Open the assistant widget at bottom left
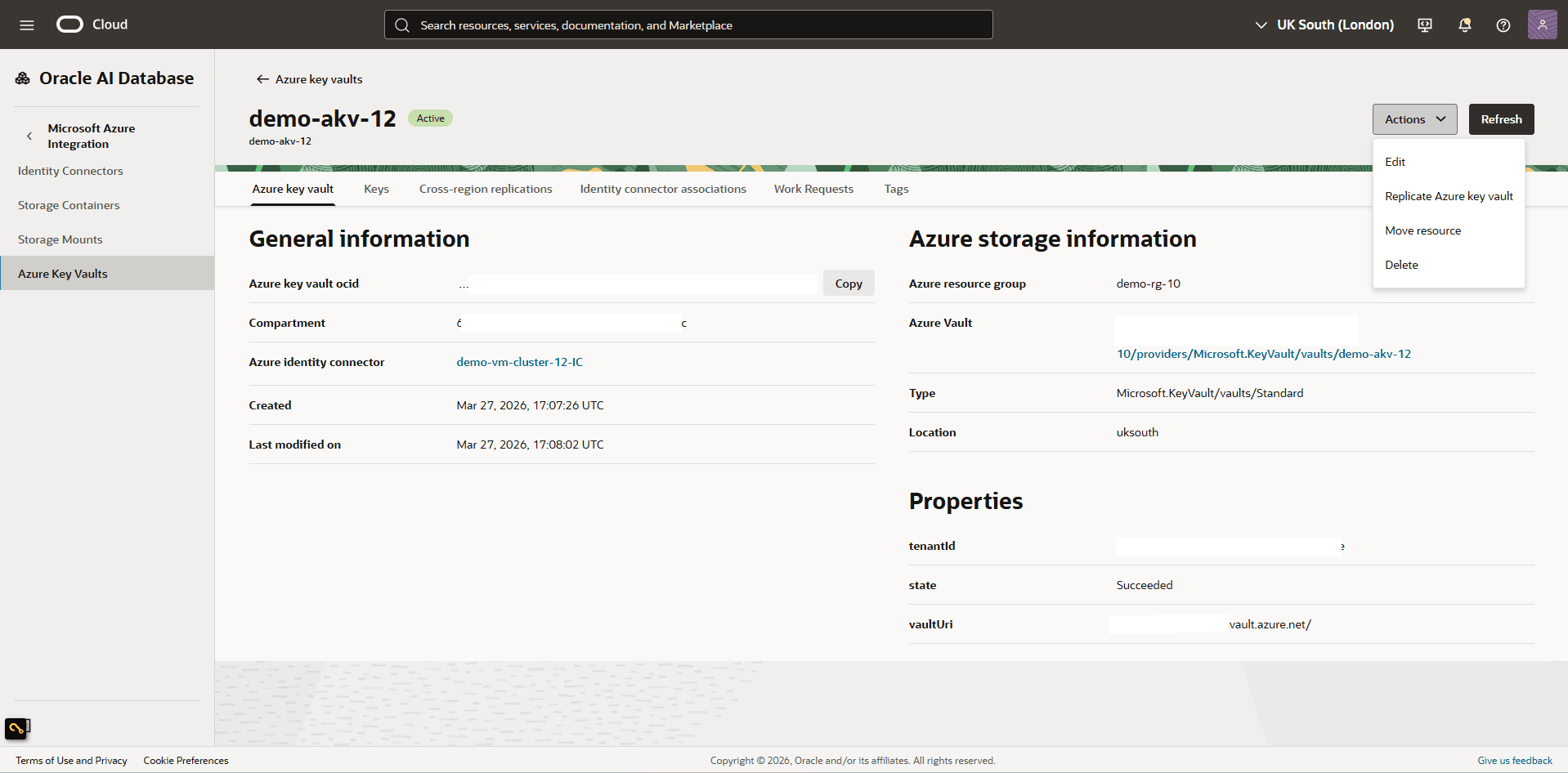 (17, 728)
